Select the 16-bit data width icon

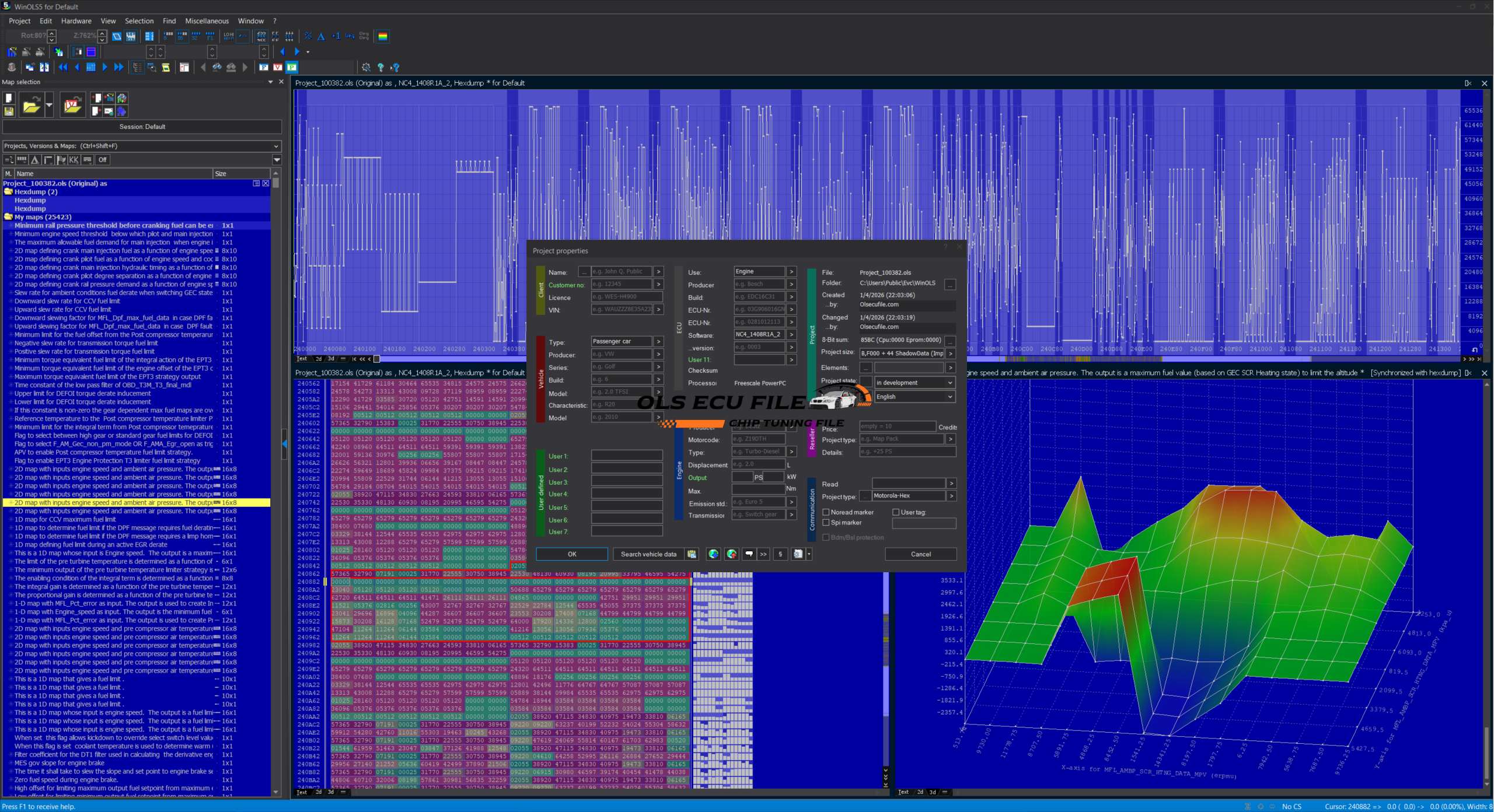pyautogui.click(x=182, y=36)
